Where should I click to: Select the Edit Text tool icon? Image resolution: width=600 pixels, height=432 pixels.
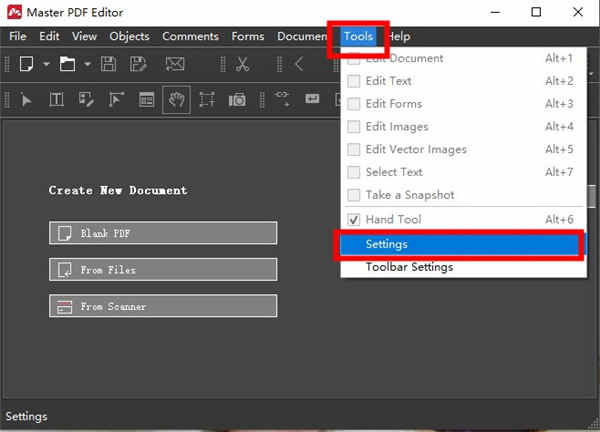pyautogui.click(x=56, y=100)
